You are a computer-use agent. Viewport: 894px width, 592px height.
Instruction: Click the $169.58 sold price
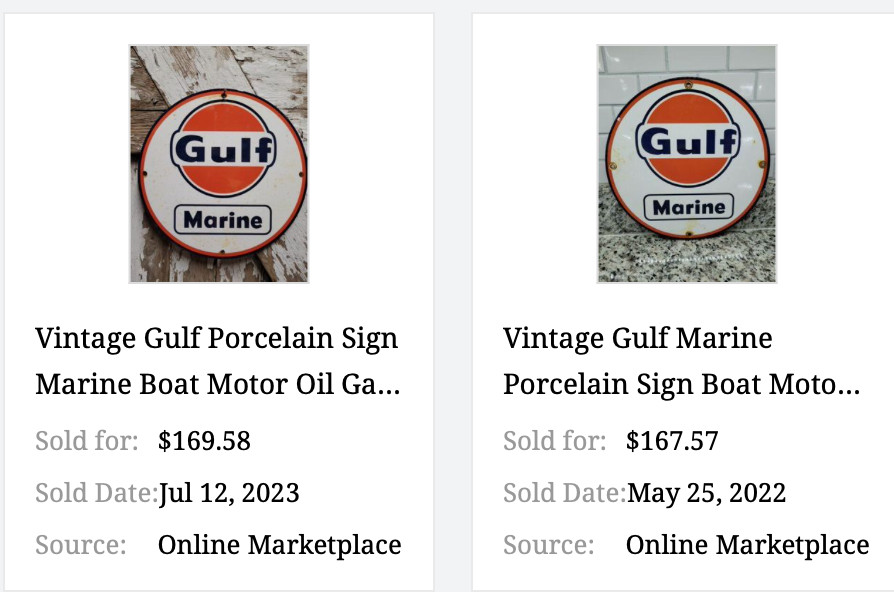(x=204, y=441)
